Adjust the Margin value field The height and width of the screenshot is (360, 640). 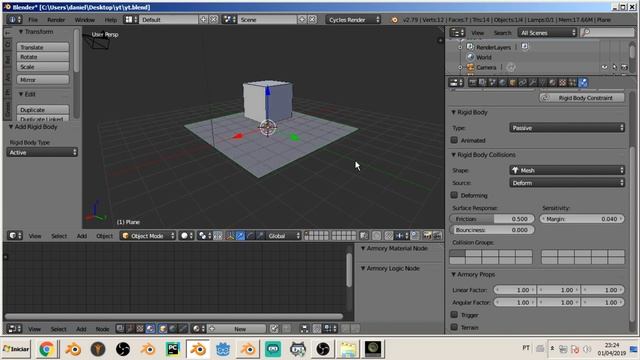[x=582, y=219]
